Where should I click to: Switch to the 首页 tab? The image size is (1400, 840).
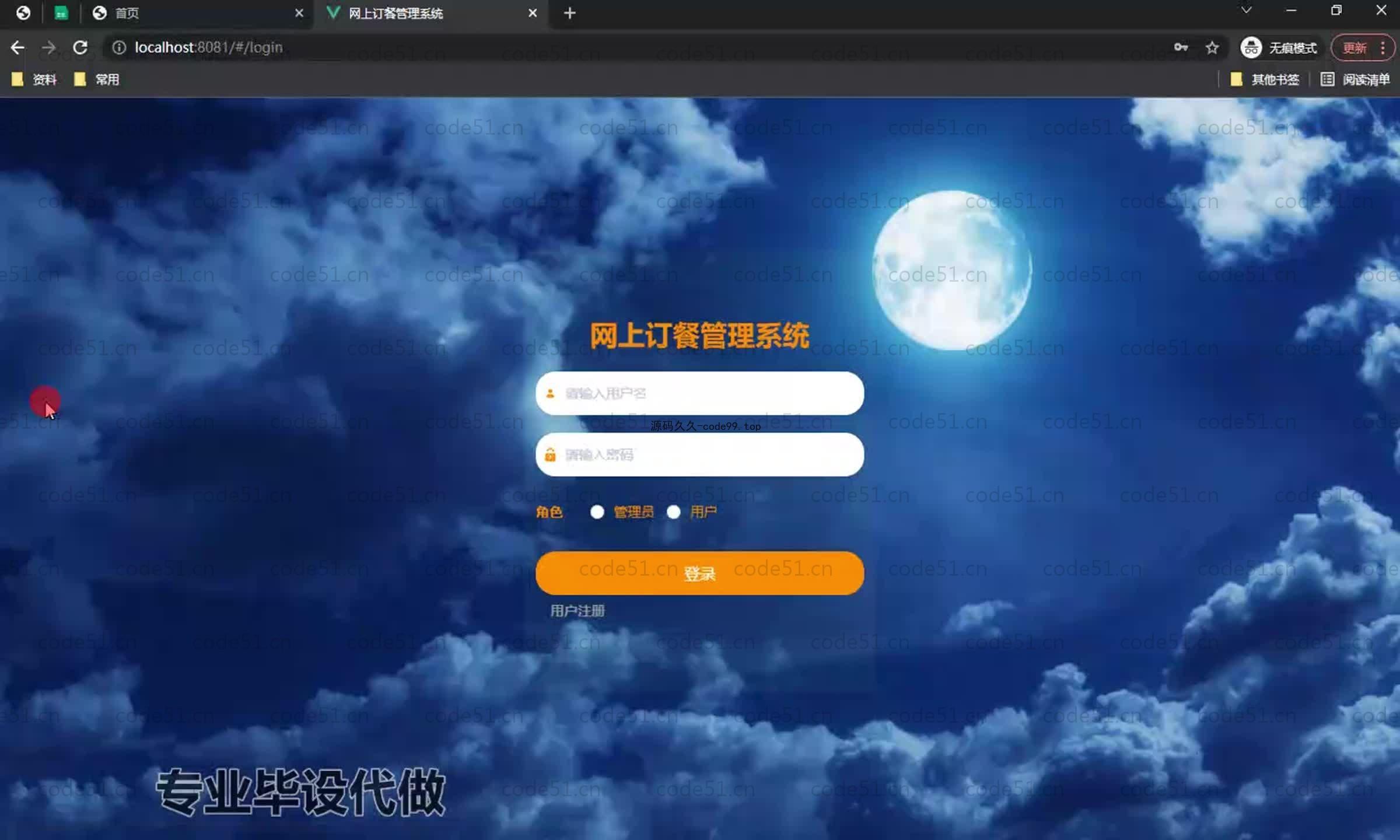[198, 13]
